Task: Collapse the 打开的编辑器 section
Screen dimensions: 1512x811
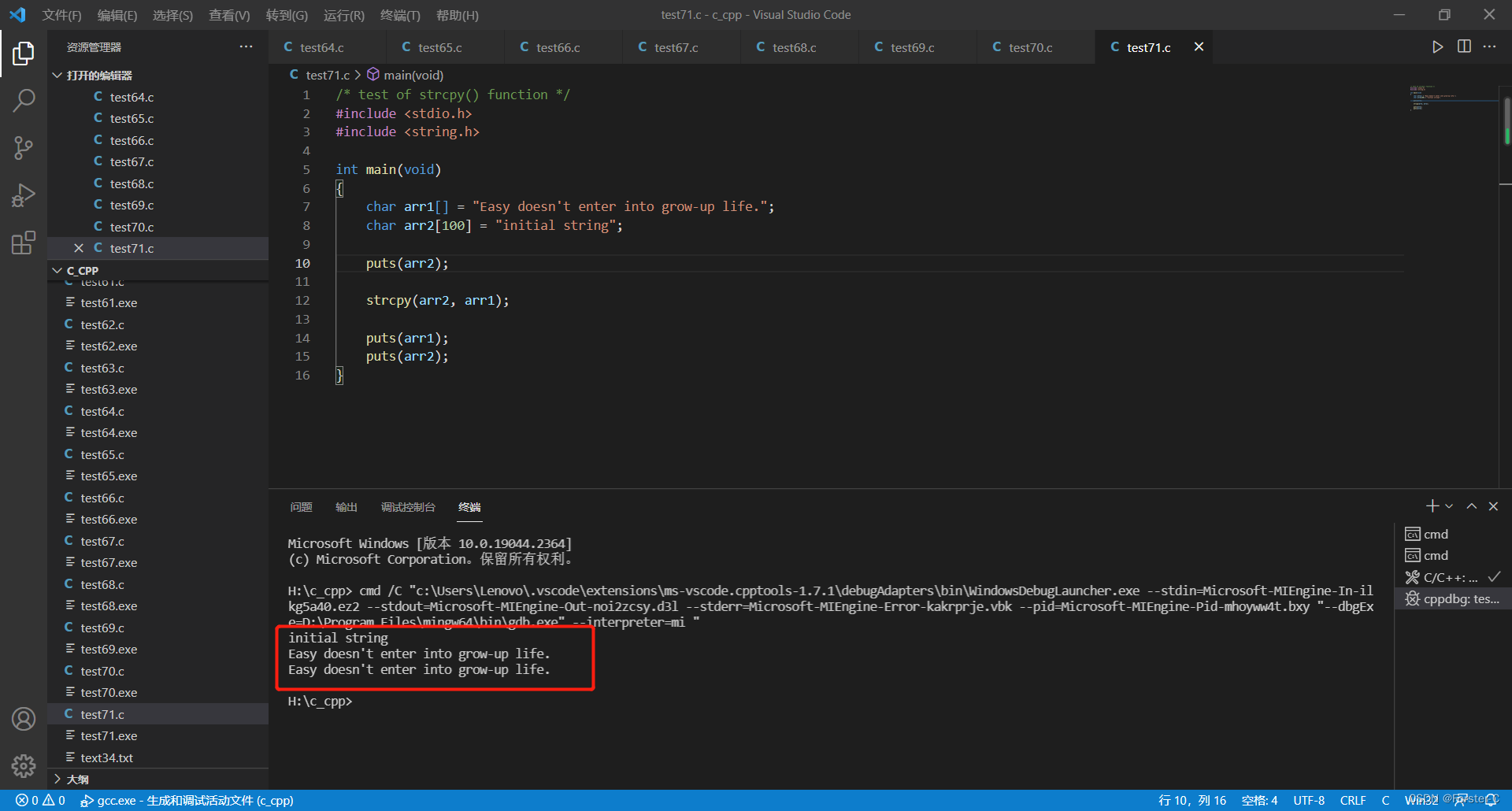Action: 157,75
